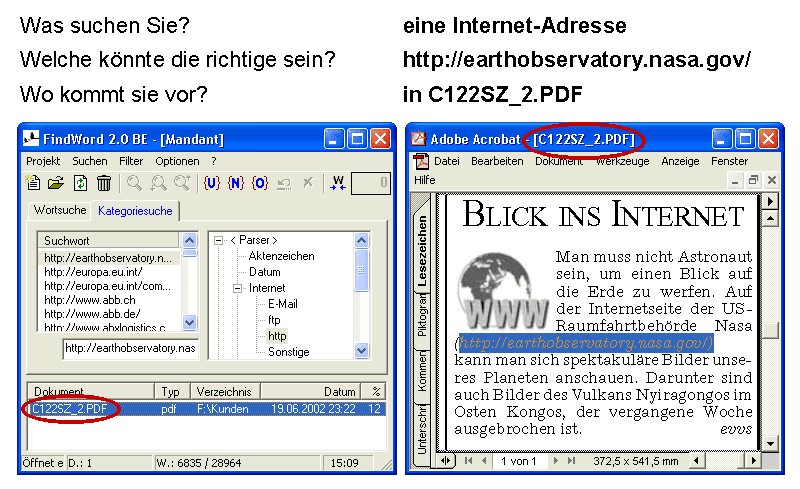The image size is (800, 489).
Task: Click the Suchwort column header
Action: [109, 240]
